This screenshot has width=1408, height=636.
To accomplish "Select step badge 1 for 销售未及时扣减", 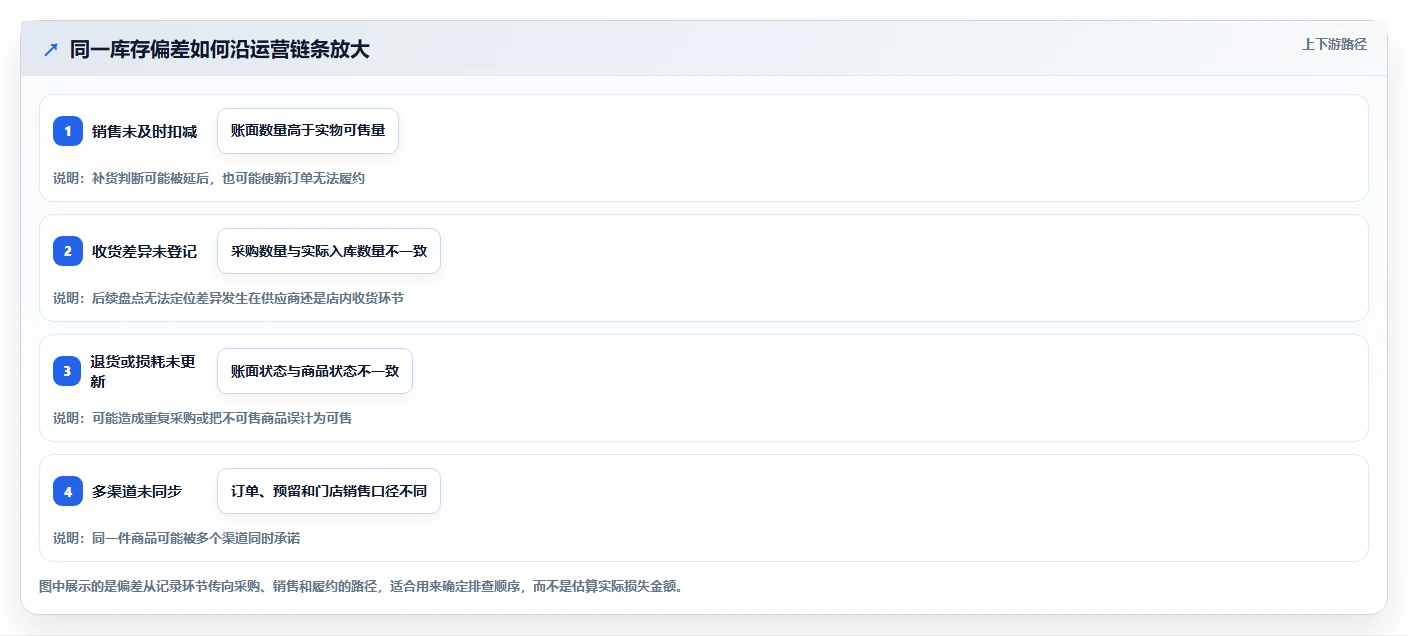I will click(x=68, y=131).
